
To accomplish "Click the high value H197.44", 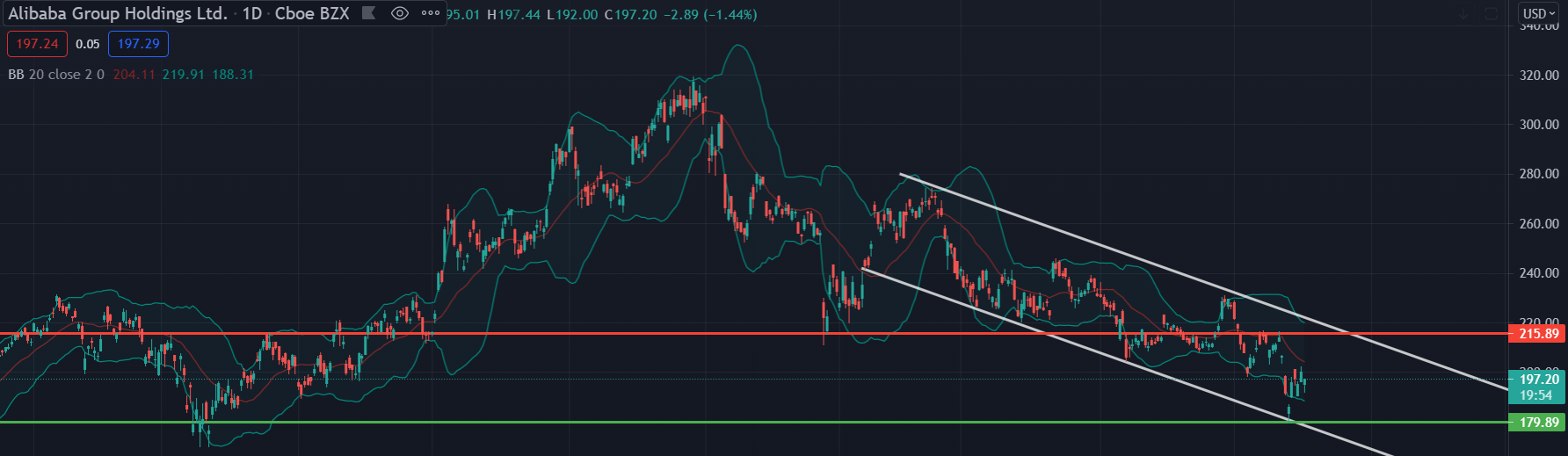I will coord(513,15).
